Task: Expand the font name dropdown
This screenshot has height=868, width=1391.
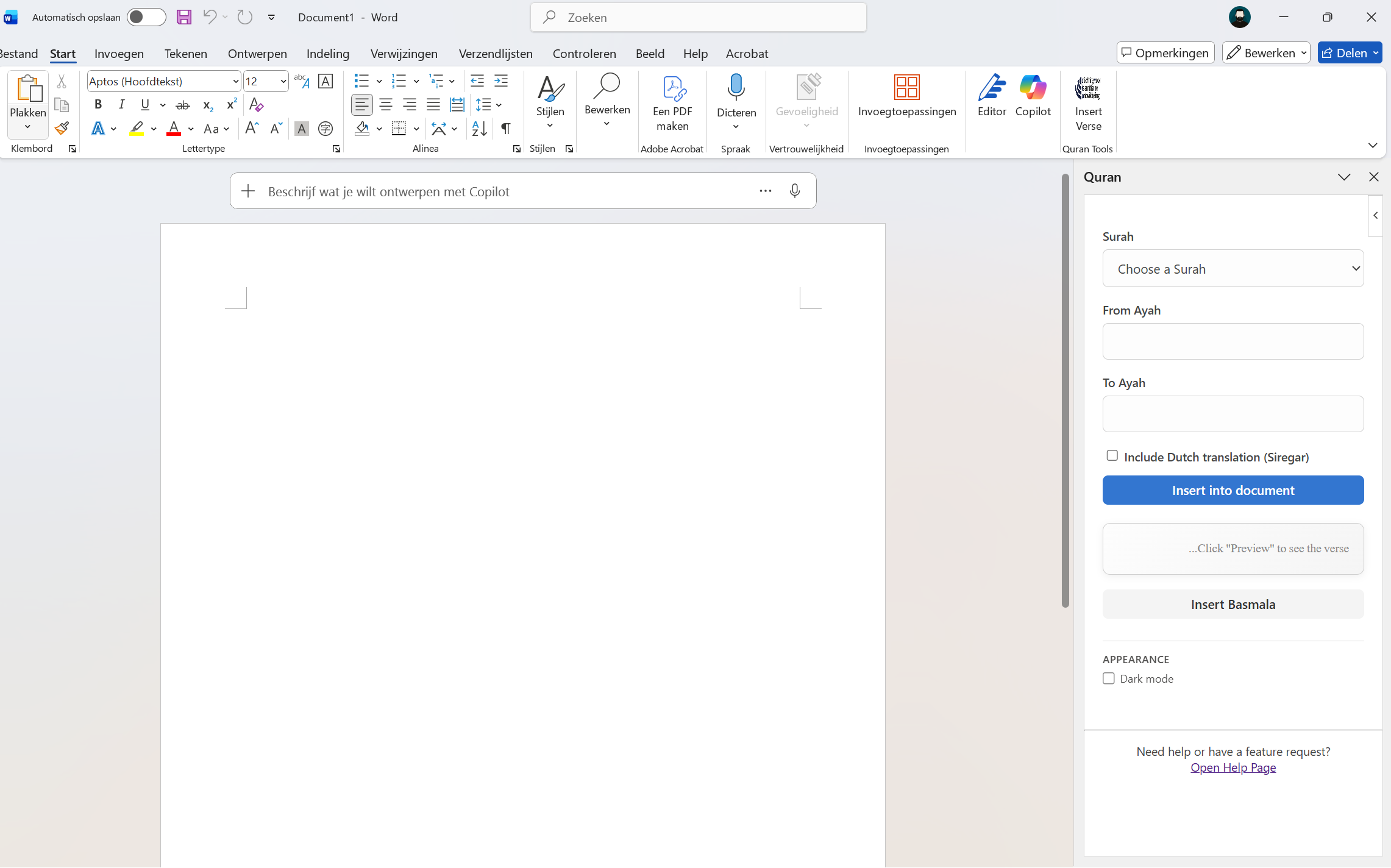Action: [235, 82]
